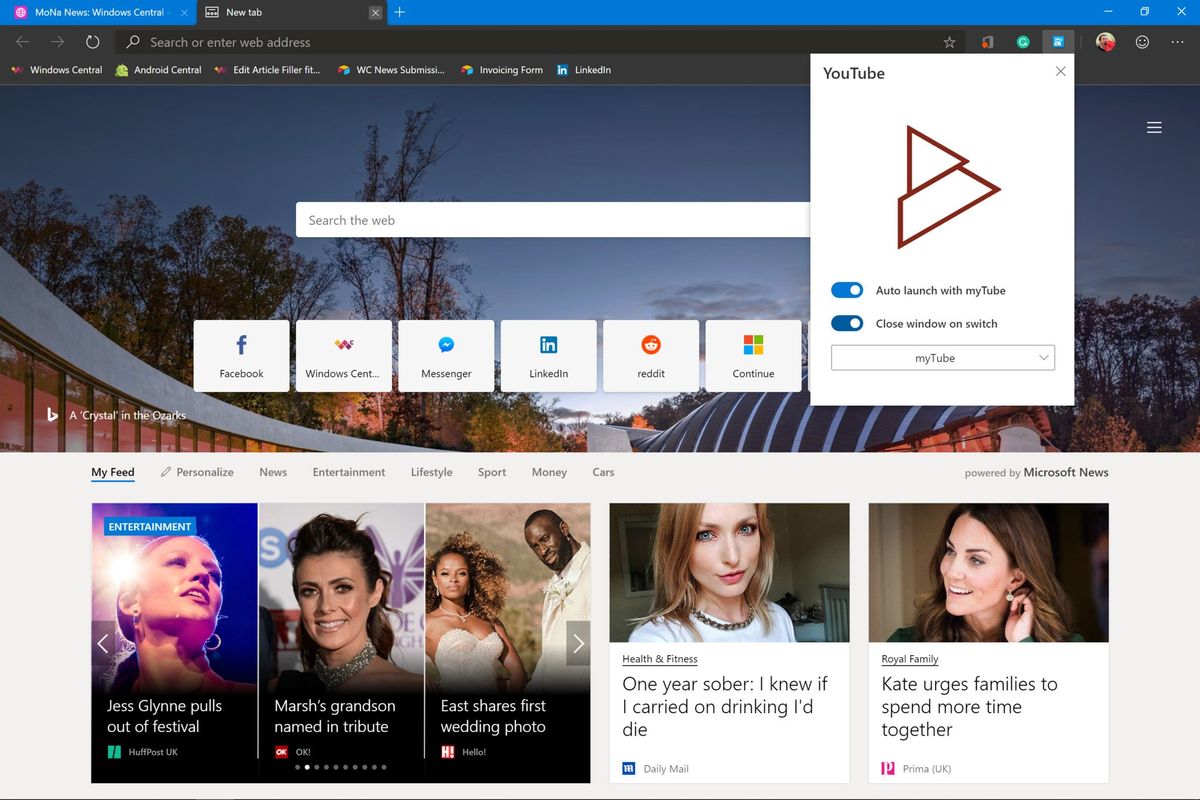The image size is (1200, 800).
Task: Send feedback via the smiley icon
Action: (1141, 42)
